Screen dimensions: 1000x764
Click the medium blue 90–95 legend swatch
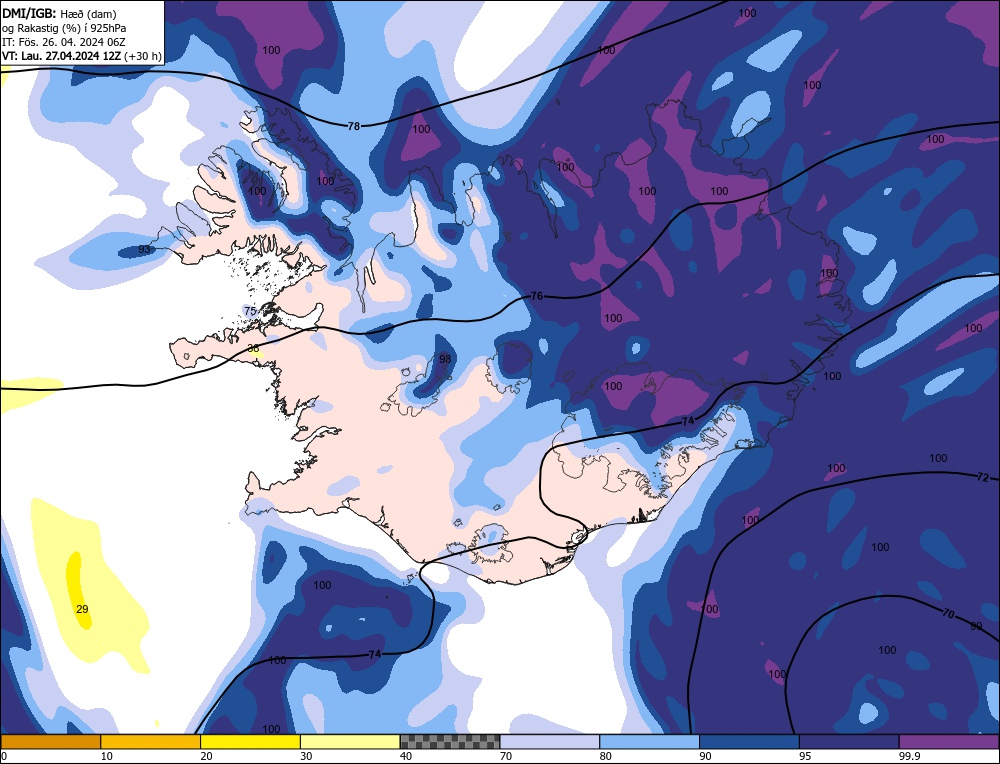749,742
